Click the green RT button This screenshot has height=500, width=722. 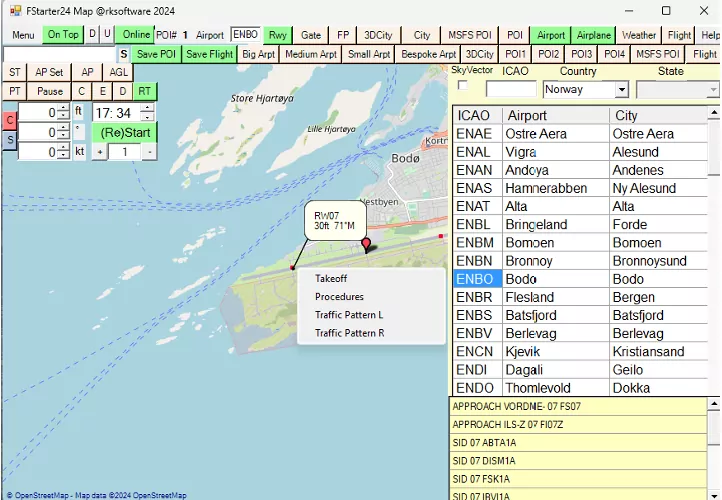tap(145, 91)
